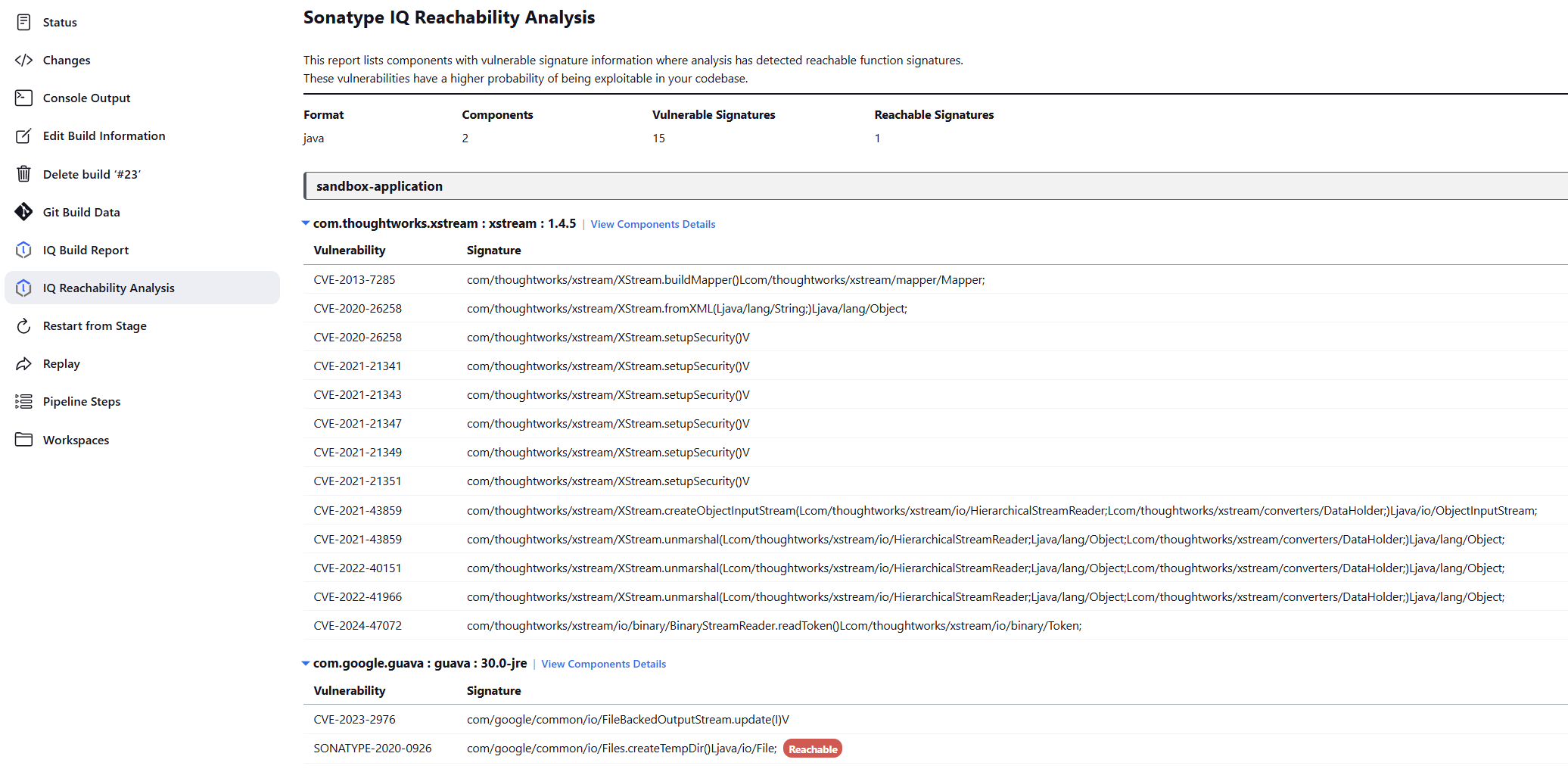The width and height of the screenshot is (1568, 772).
Task: Click the Restart from Stage icon
Action: pyautogui.click(x=23, y=325)
